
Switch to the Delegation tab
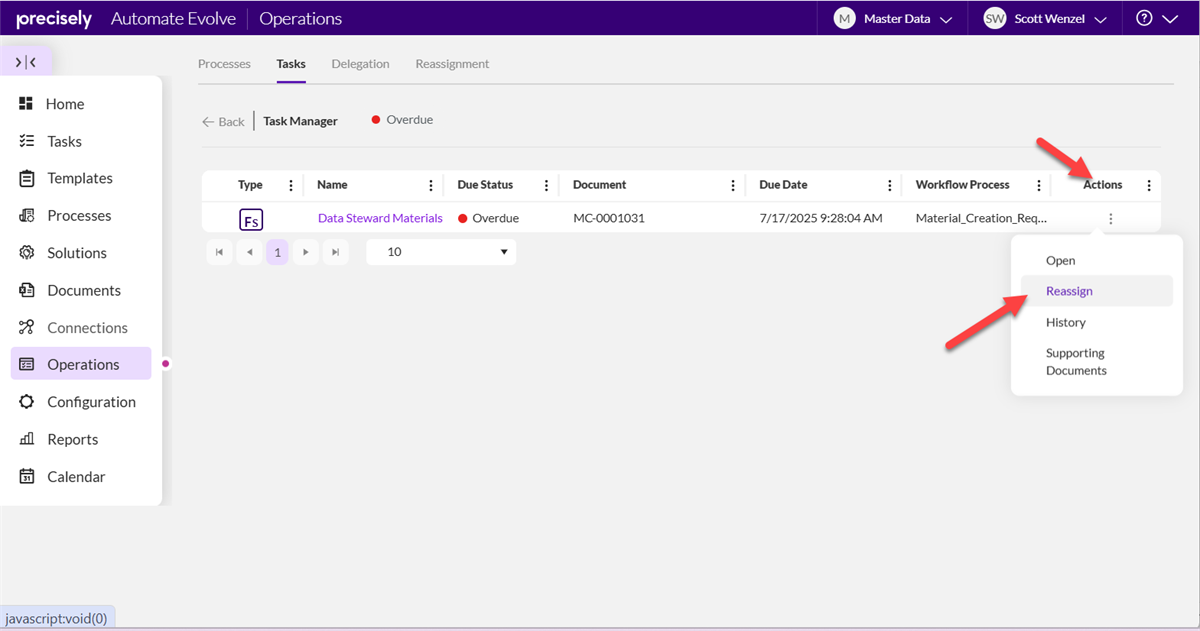(x=360, y=64)
